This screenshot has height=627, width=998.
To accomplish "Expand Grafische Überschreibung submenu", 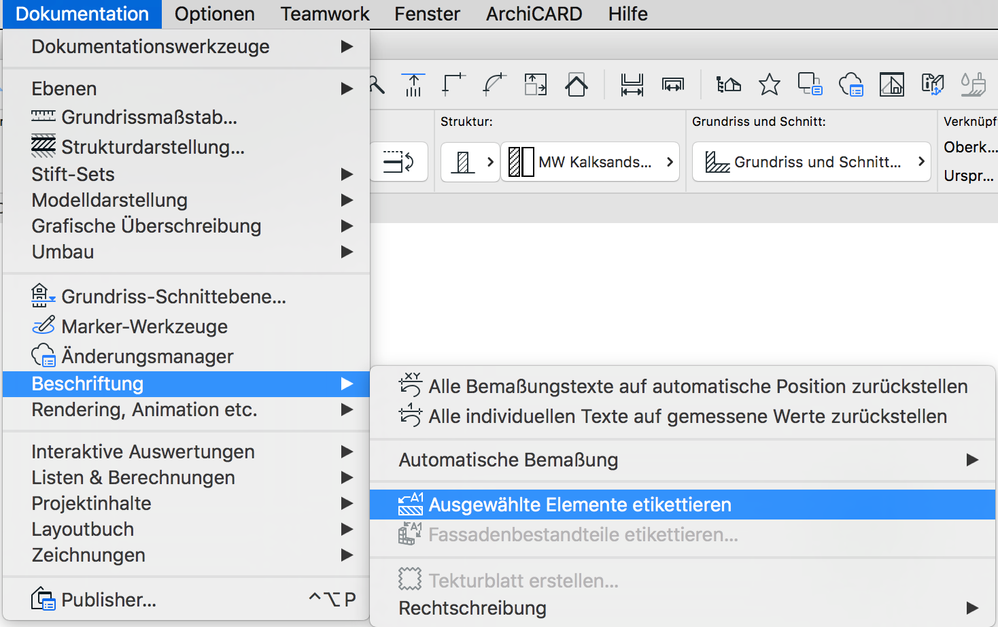I will click(x=186, y=226).
